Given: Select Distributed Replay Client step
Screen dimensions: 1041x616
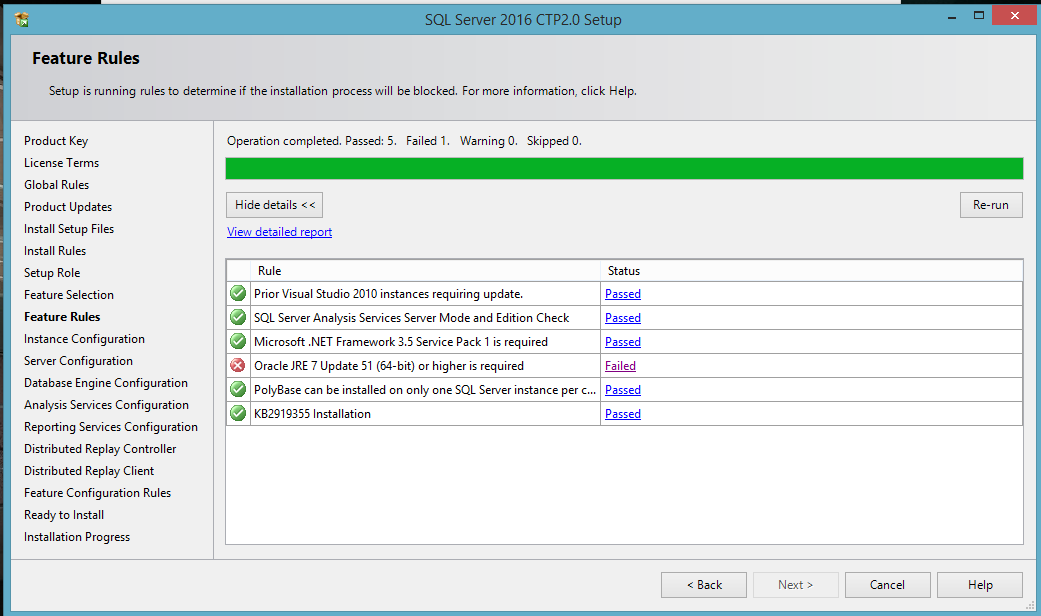Looking at the screenshot, I should (x=89, y=470).
